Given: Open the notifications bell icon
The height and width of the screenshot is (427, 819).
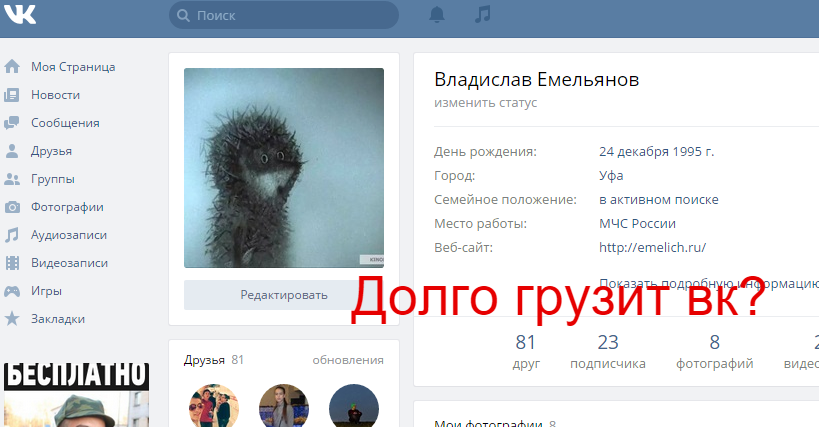Looking at the screenshot, I should [437, 15].
